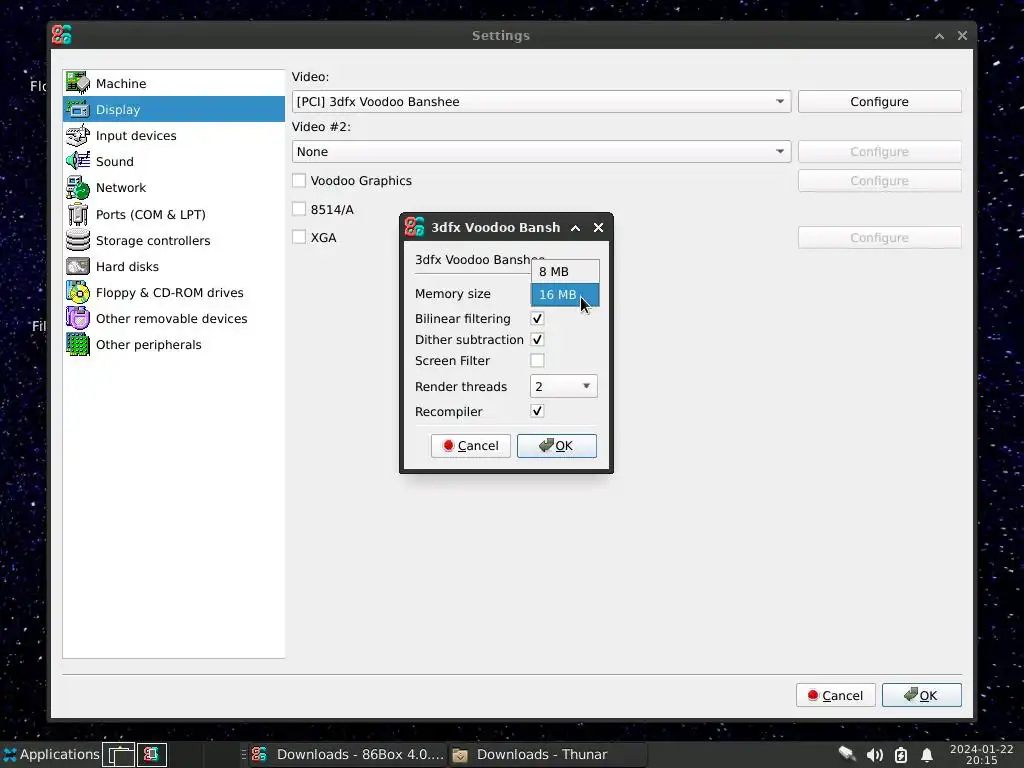The height and width of the screenshot is (768, 1024).
Task: Open Ports (COM & LPT) icon
Action: (x=78, y=214)
